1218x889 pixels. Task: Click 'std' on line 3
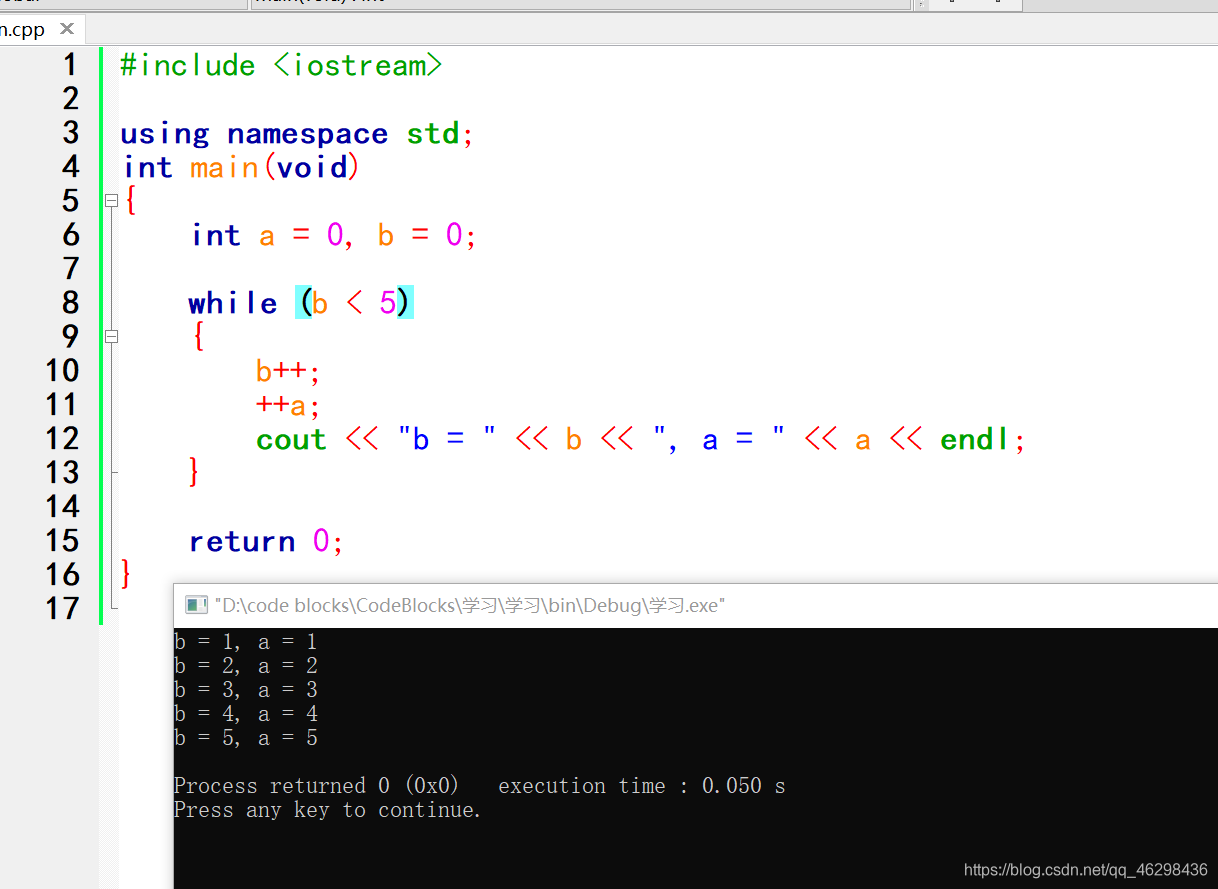(433, 133)
